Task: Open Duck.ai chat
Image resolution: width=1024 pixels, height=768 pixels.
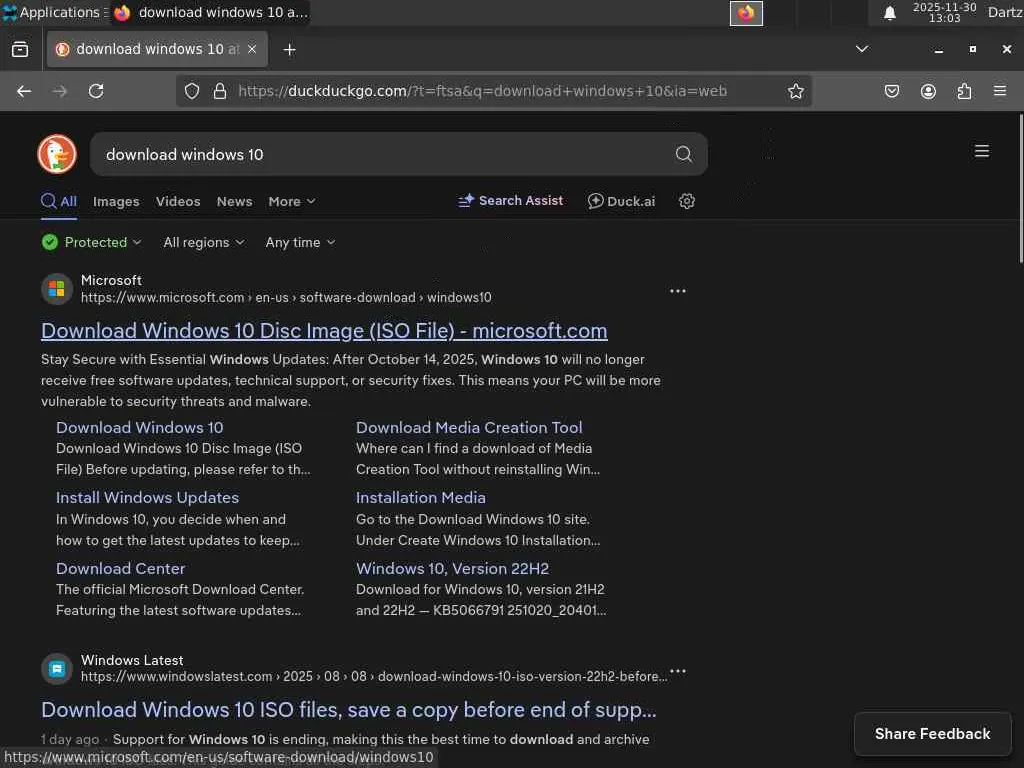Action: pos(621,201)
